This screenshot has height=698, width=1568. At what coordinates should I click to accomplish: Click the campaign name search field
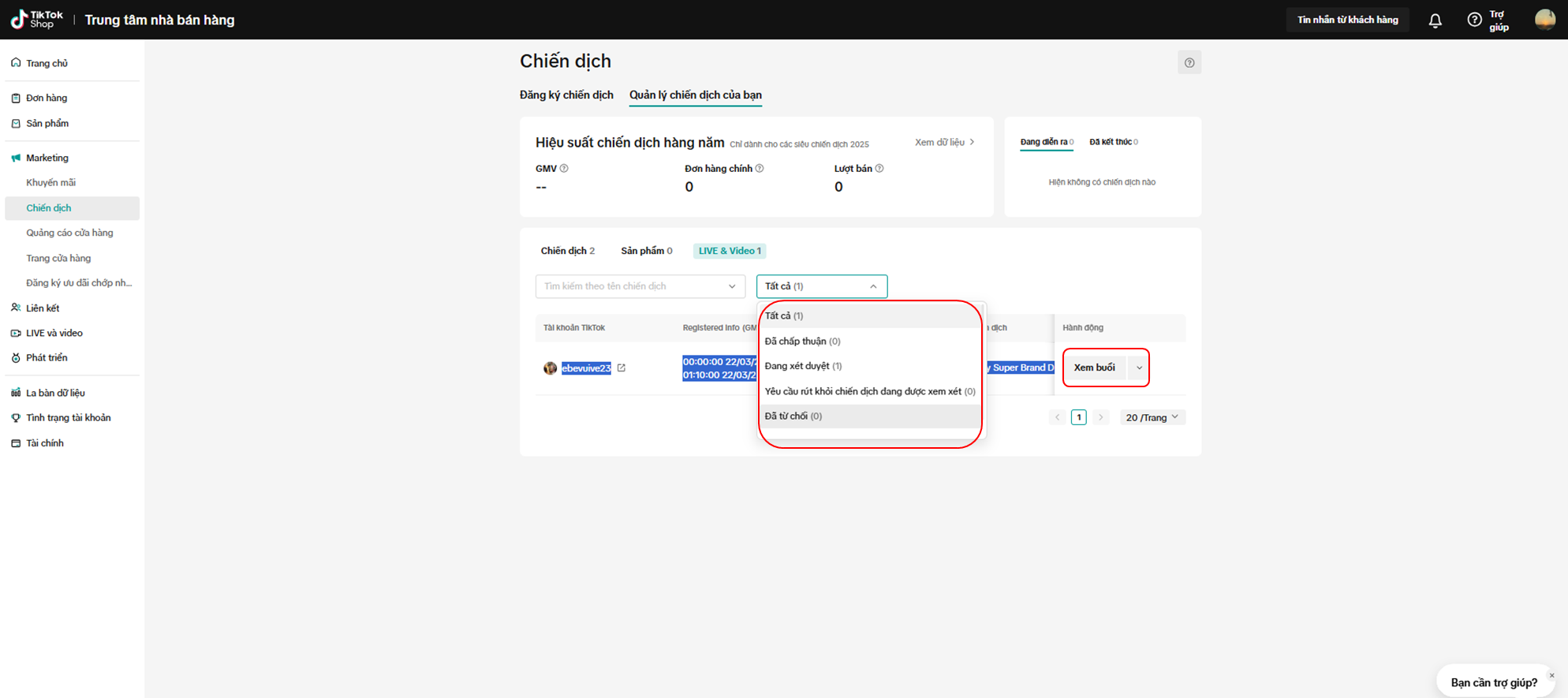(631, 286)
